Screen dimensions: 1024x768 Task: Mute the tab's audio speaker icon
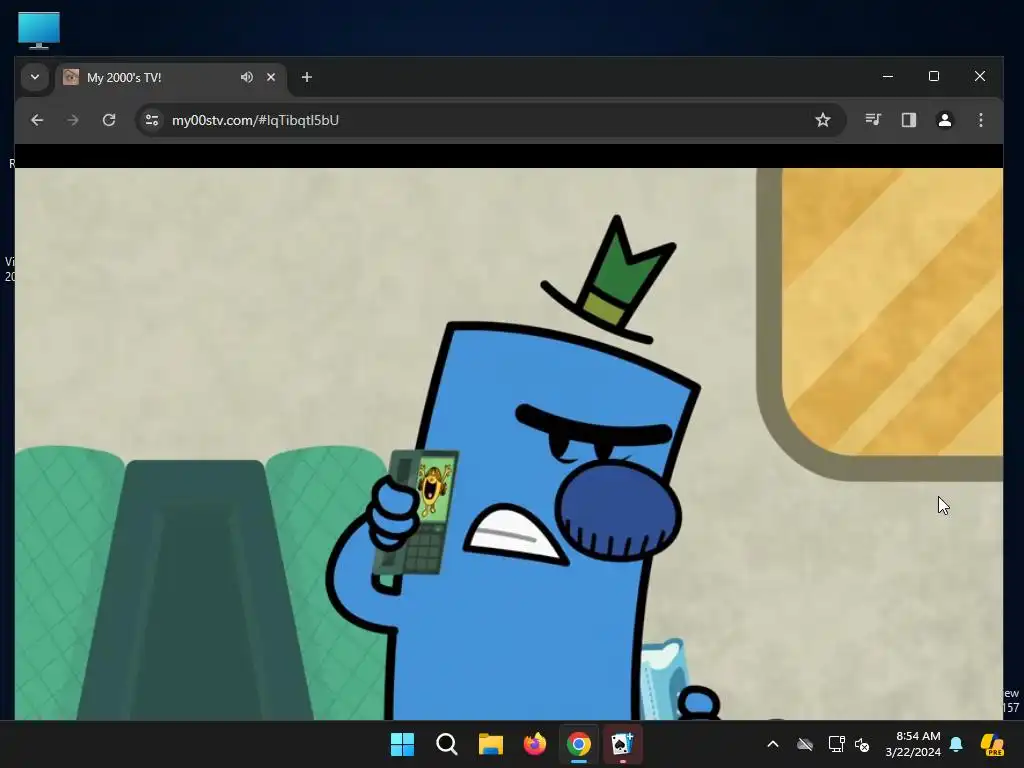[x=246, y=77]
